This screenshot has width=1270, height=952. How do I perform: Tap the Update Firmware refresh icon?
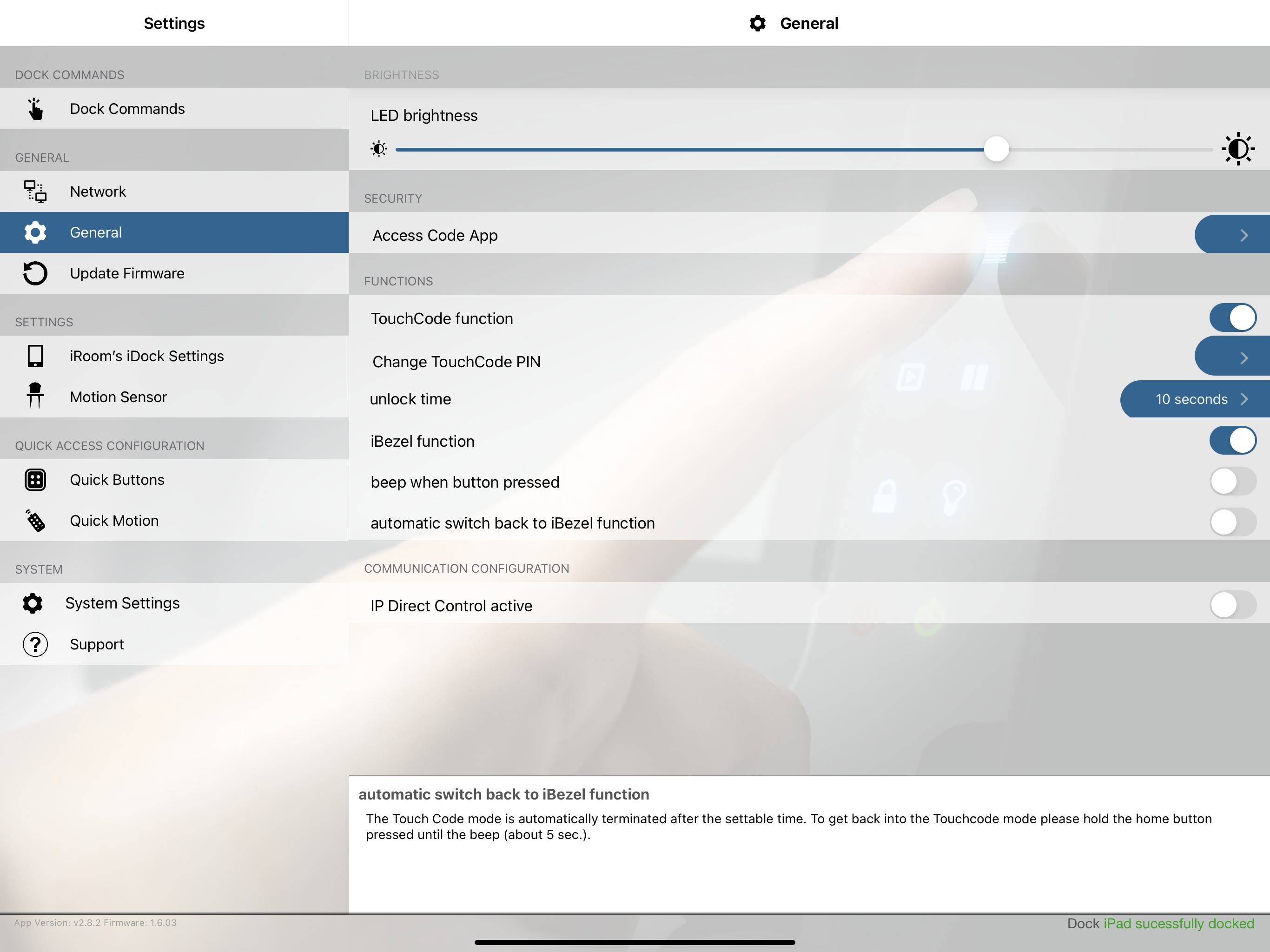coord(35,273)
